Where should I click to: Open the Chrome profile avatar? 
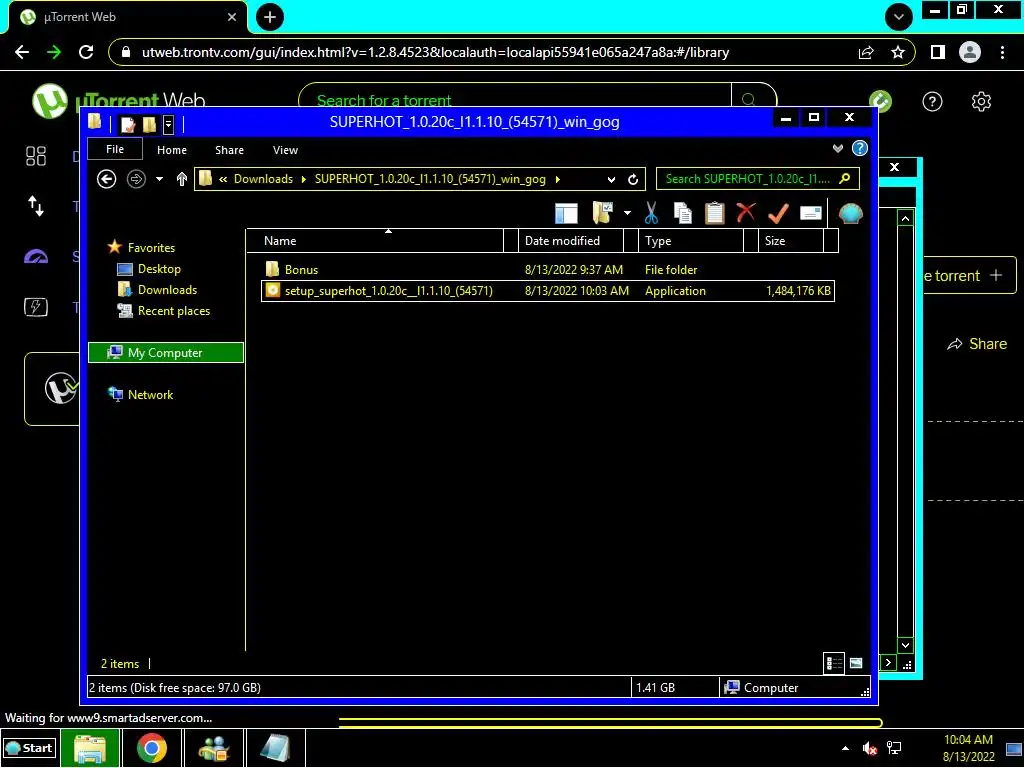970,52
